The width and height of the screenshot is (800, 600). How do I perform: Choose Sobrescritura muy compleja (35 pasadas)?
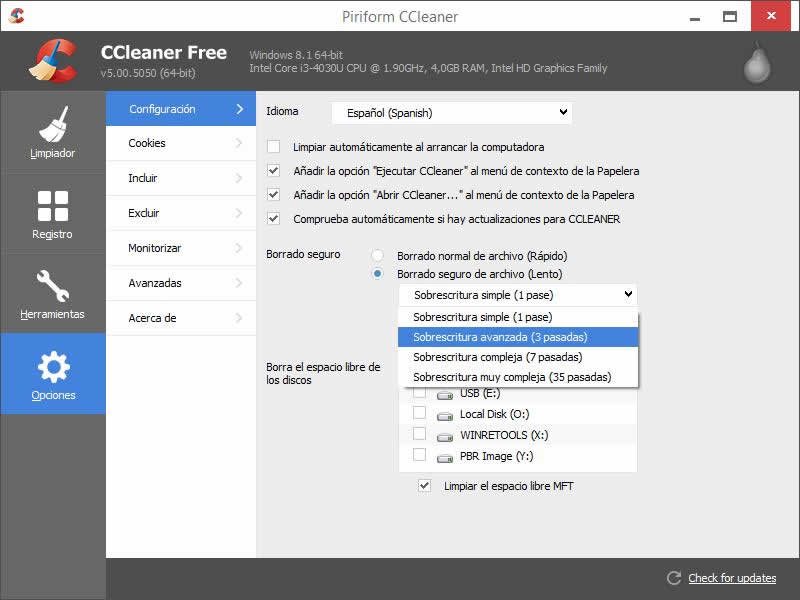point(518,377)
